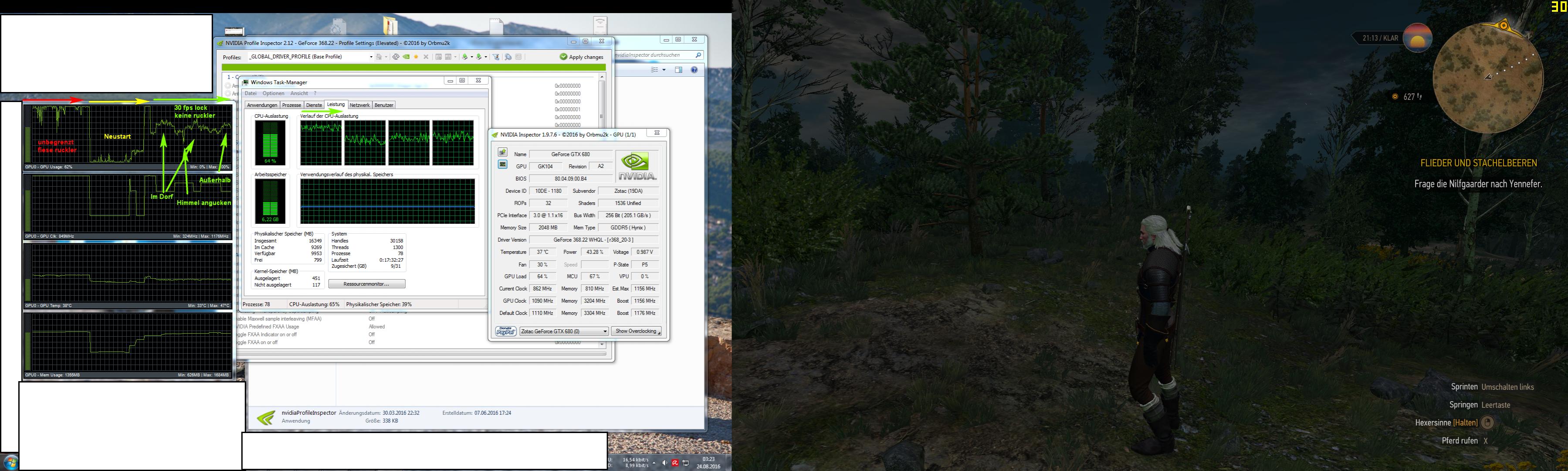1568x471 pixels.
Task: Click the Donate PayPal icon
Action: tap(505, 331)
